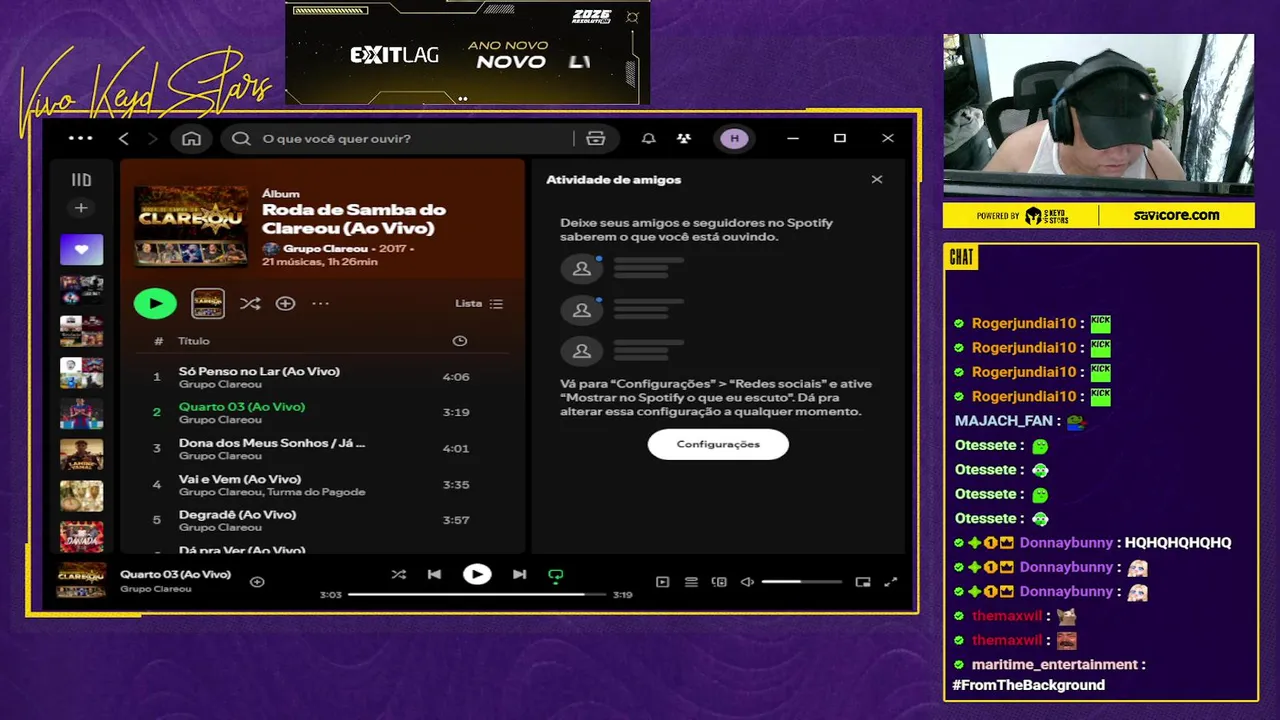Expand Your Library sidebar
This screenshot has width=1280, height=720.
(81, 180)
